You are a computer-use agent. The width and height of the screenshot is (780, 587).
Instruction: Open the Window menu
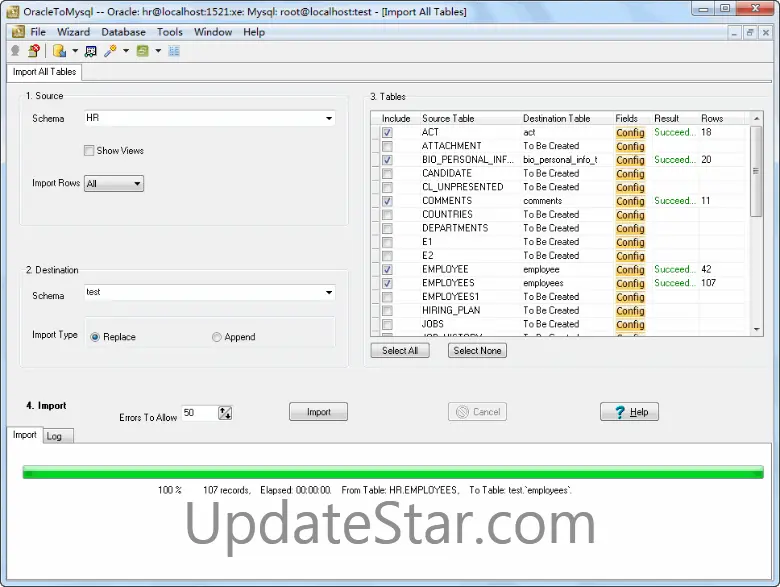pos(213,32)
